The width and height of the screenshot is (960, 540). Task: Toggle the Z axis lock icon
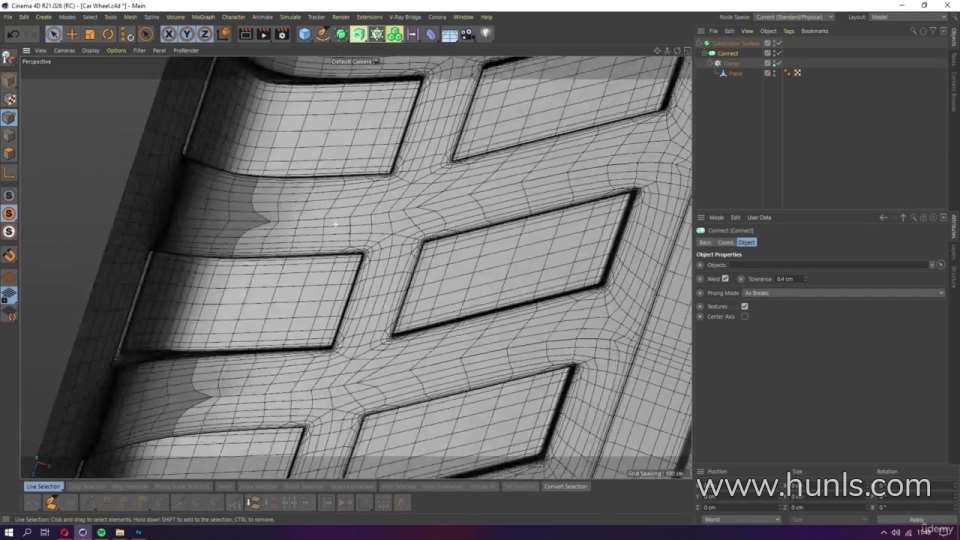[x=205, y=34]
